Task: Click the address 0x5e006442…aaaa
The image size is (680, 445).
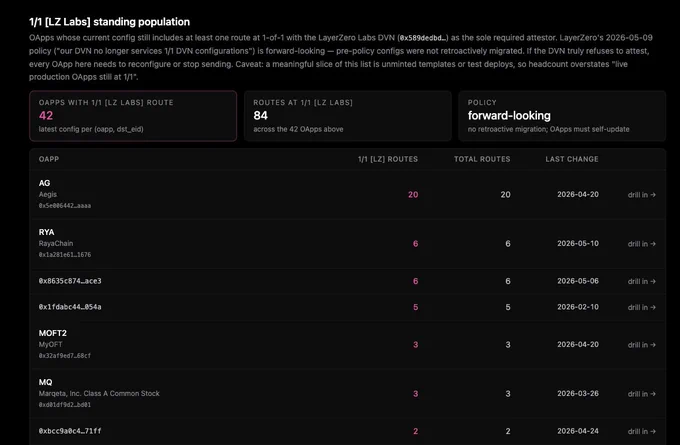Action: [65, 206]
